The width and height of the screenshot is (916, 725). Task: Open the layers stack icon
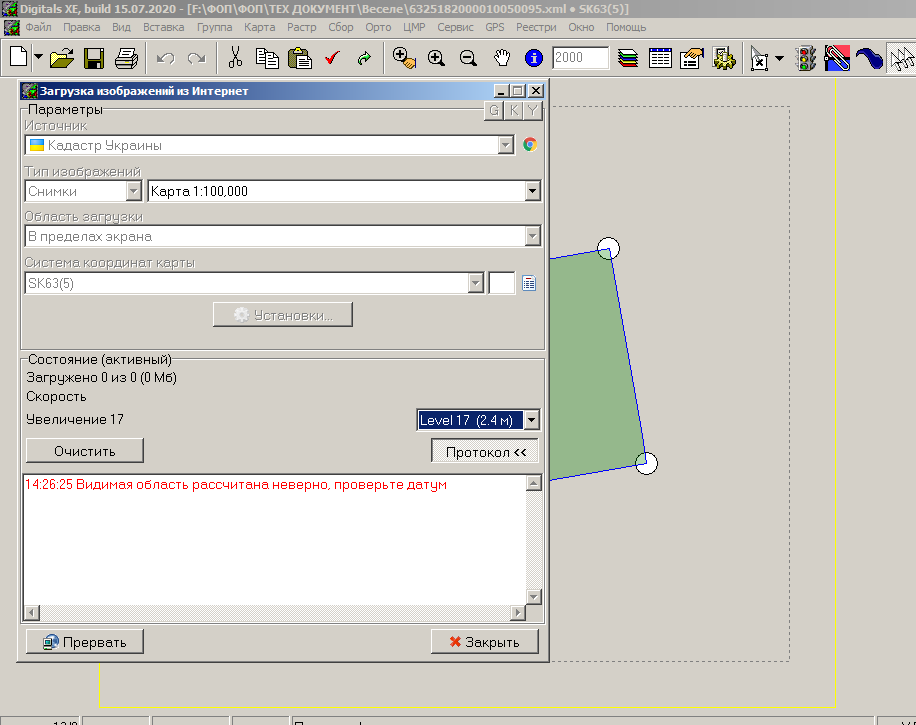coord(628,58)
